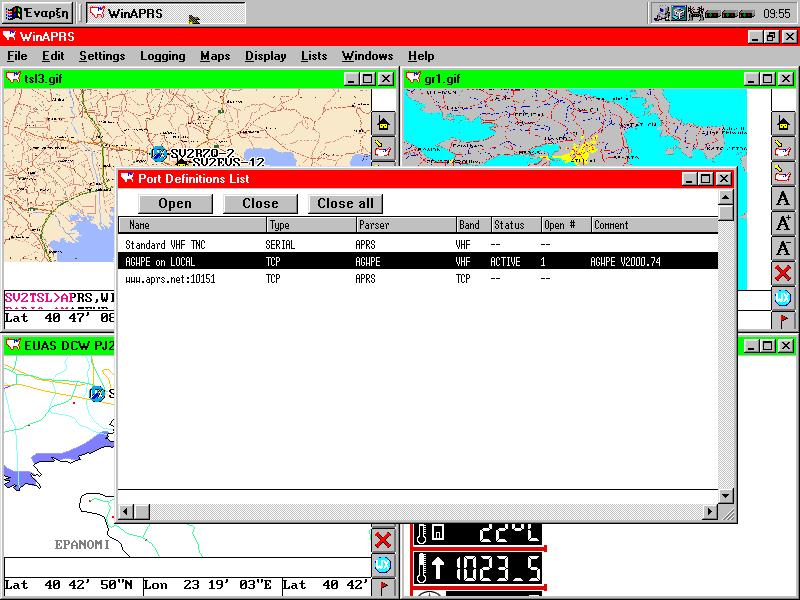This screenshot has height=600, width=800.
Task: Open the Lists menu
Action: pos(314,56)
